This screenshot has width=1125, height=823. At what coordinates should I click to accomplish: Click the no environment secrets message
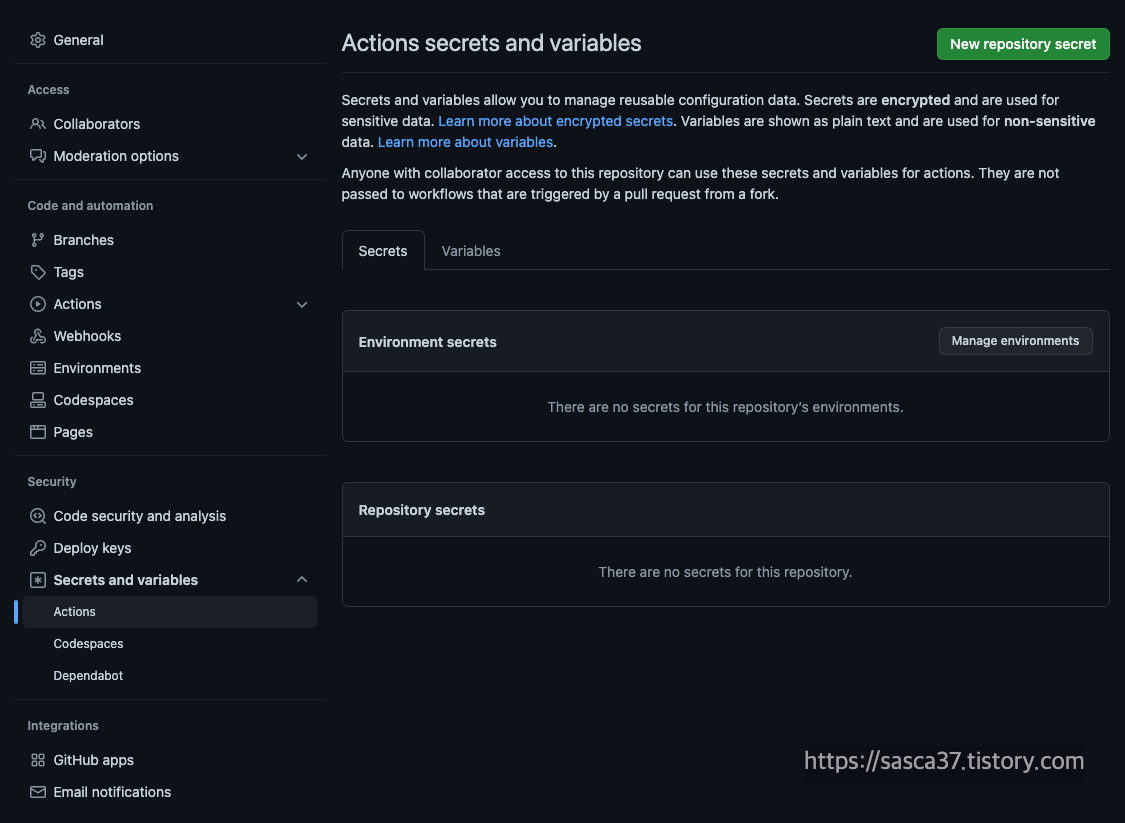(725, 407)
